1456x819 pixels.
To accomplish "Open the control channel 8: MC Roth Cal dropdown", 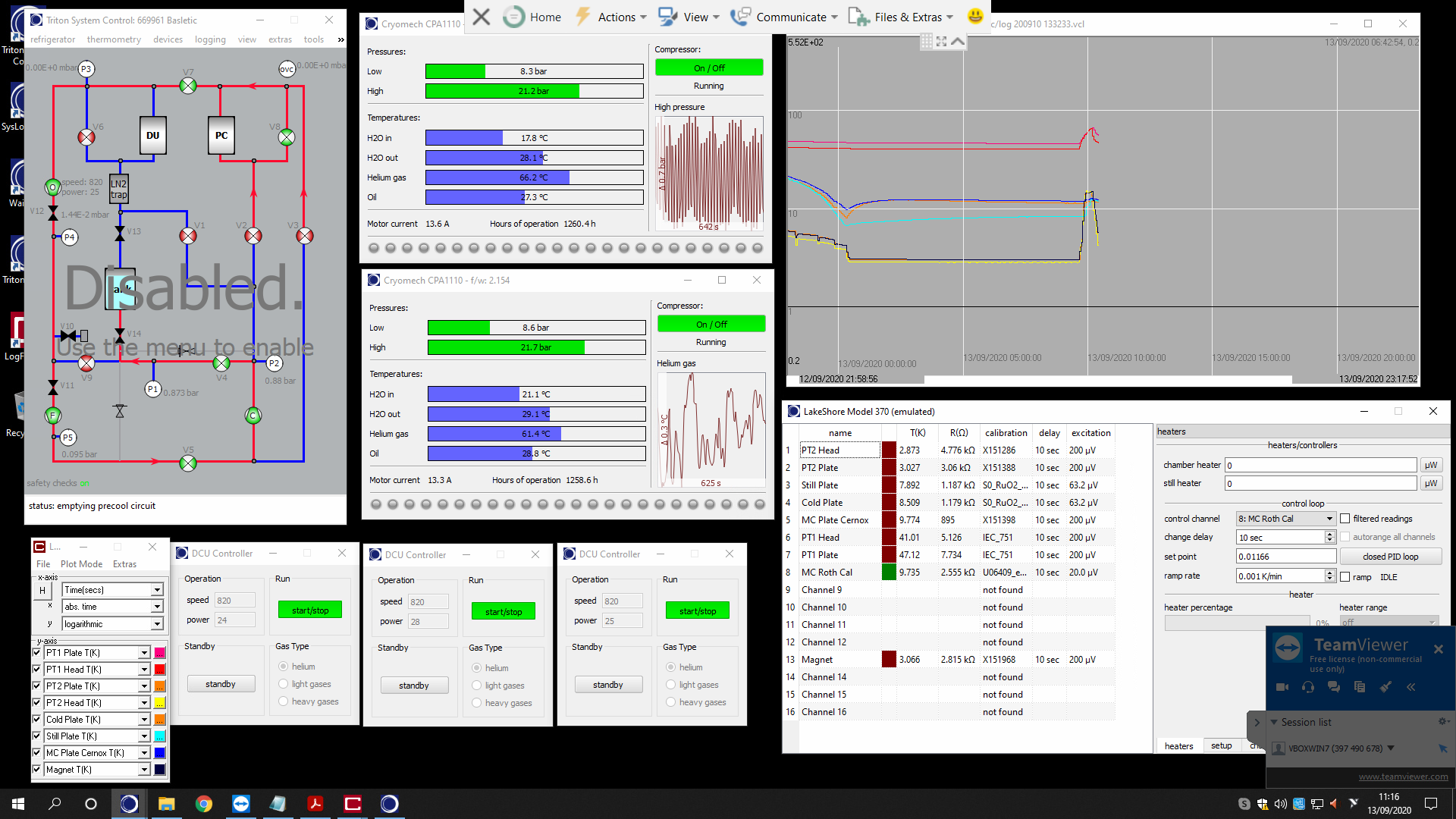I will 1329,519.
